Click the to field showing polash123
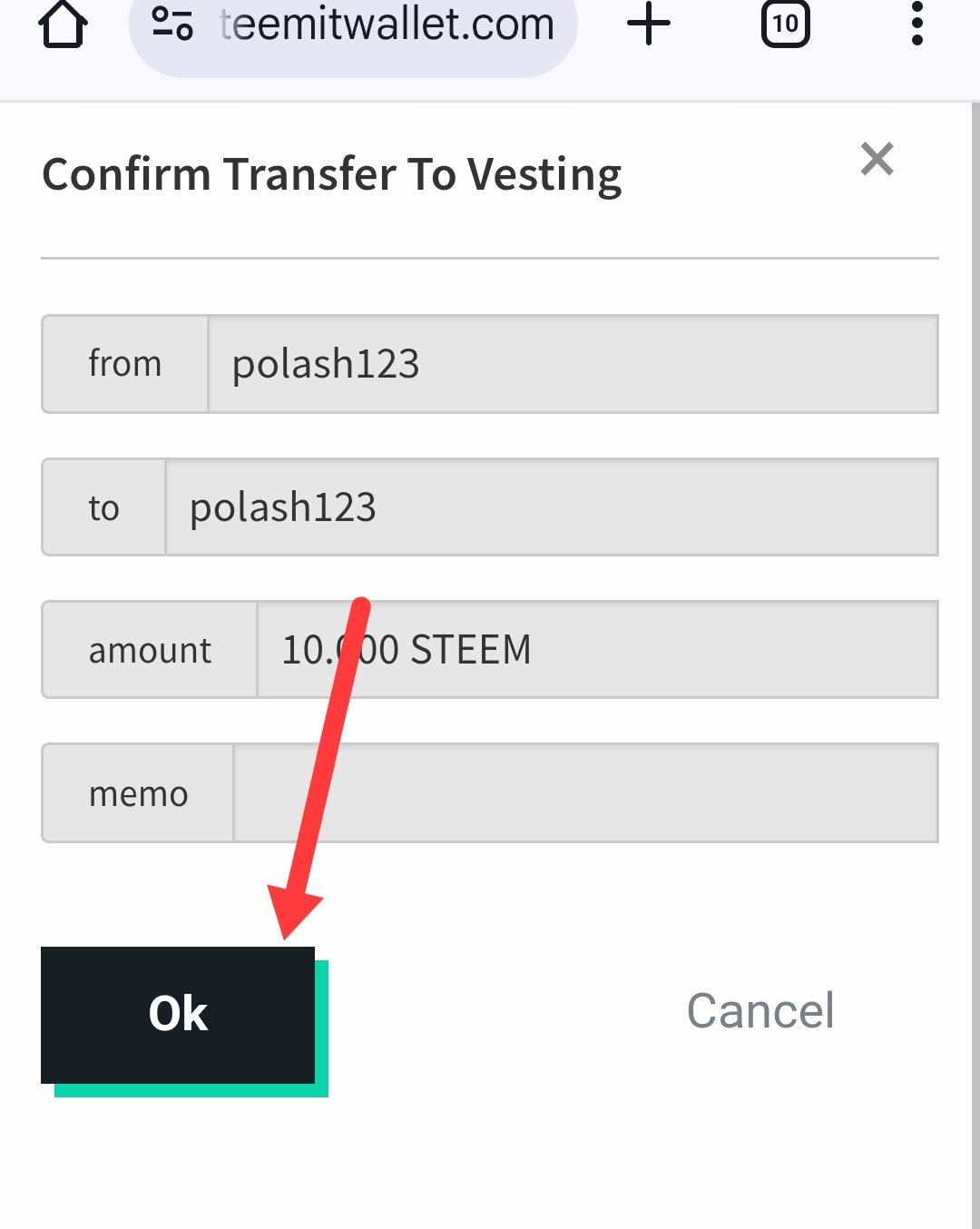This screenshot has height=1229, width=980. [x=552, y=506]
